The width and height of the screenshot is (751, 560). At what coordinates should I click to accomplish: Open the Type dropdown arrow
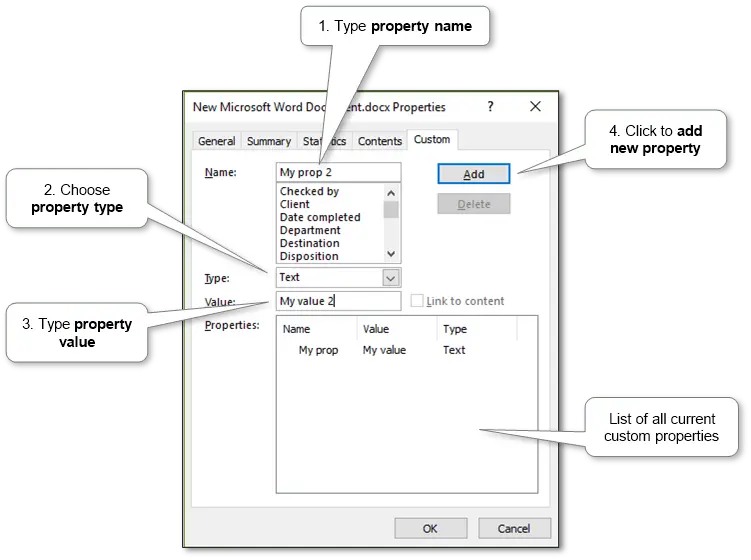(x=390, y=278)
